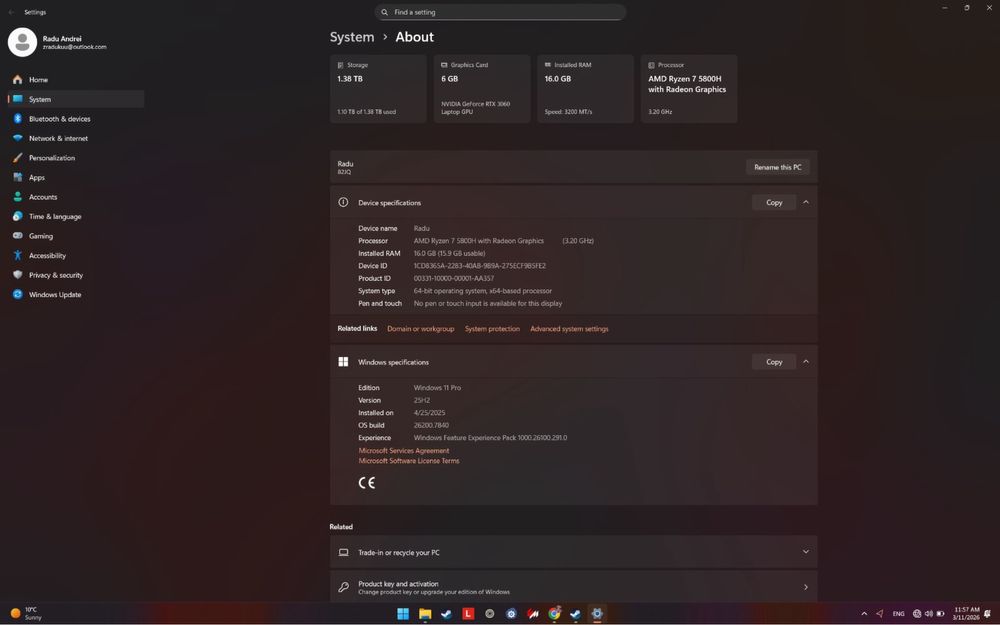Click the location arrow tray icon

pyautogui.click(x=880, y=614)
